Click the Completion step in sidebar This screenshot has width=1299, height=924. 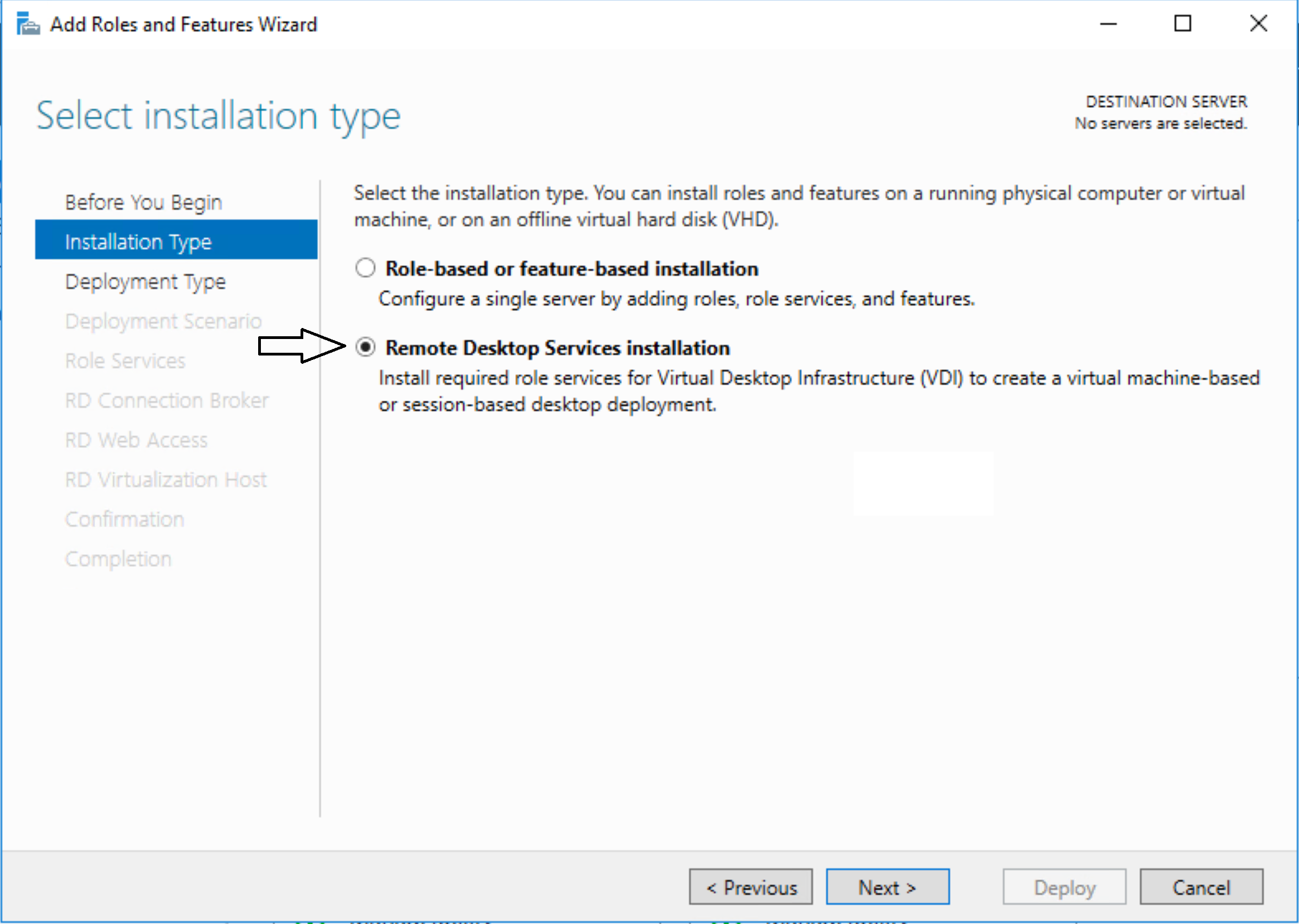click(118, 559)
